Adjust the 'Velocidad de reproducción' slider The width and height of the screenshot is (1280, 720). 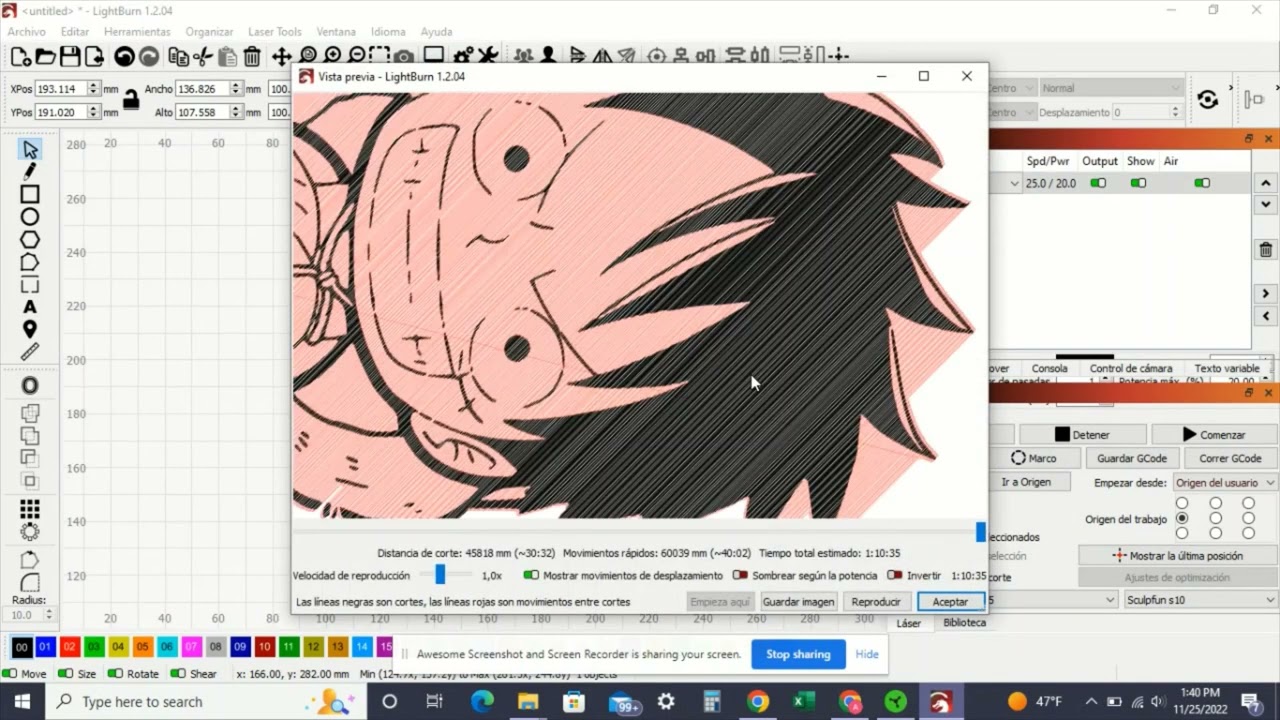pyautogui.click(x=440, y=575)
